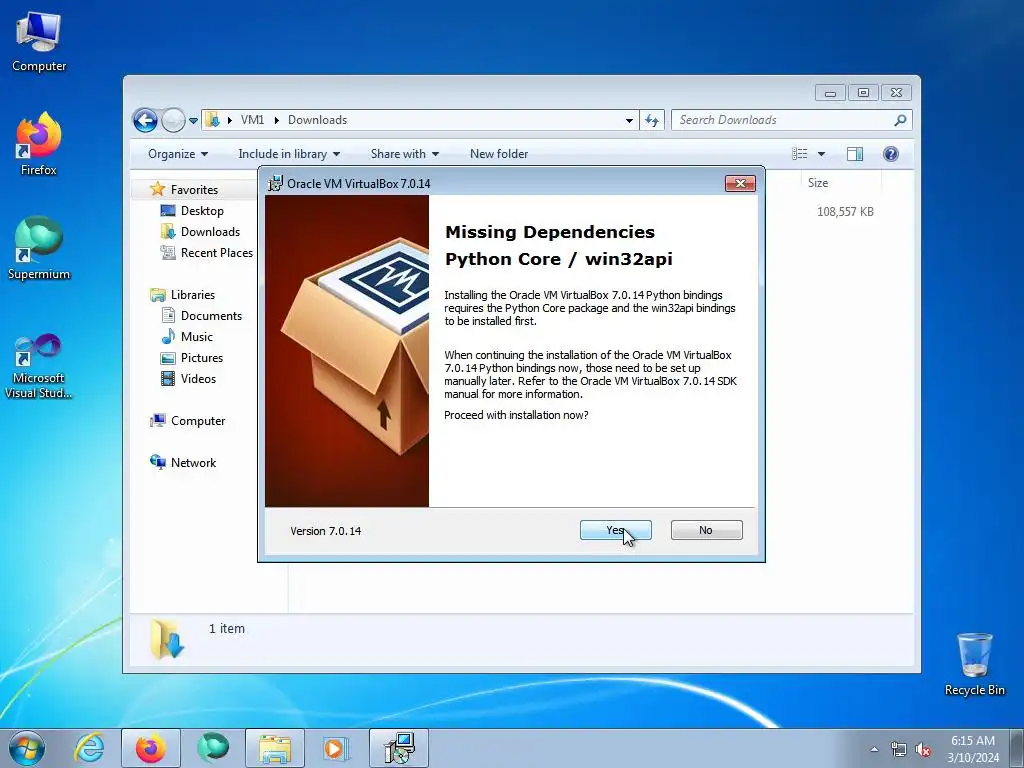Open the Windows Start menu
1024x768 pixels.
(27, 748)
